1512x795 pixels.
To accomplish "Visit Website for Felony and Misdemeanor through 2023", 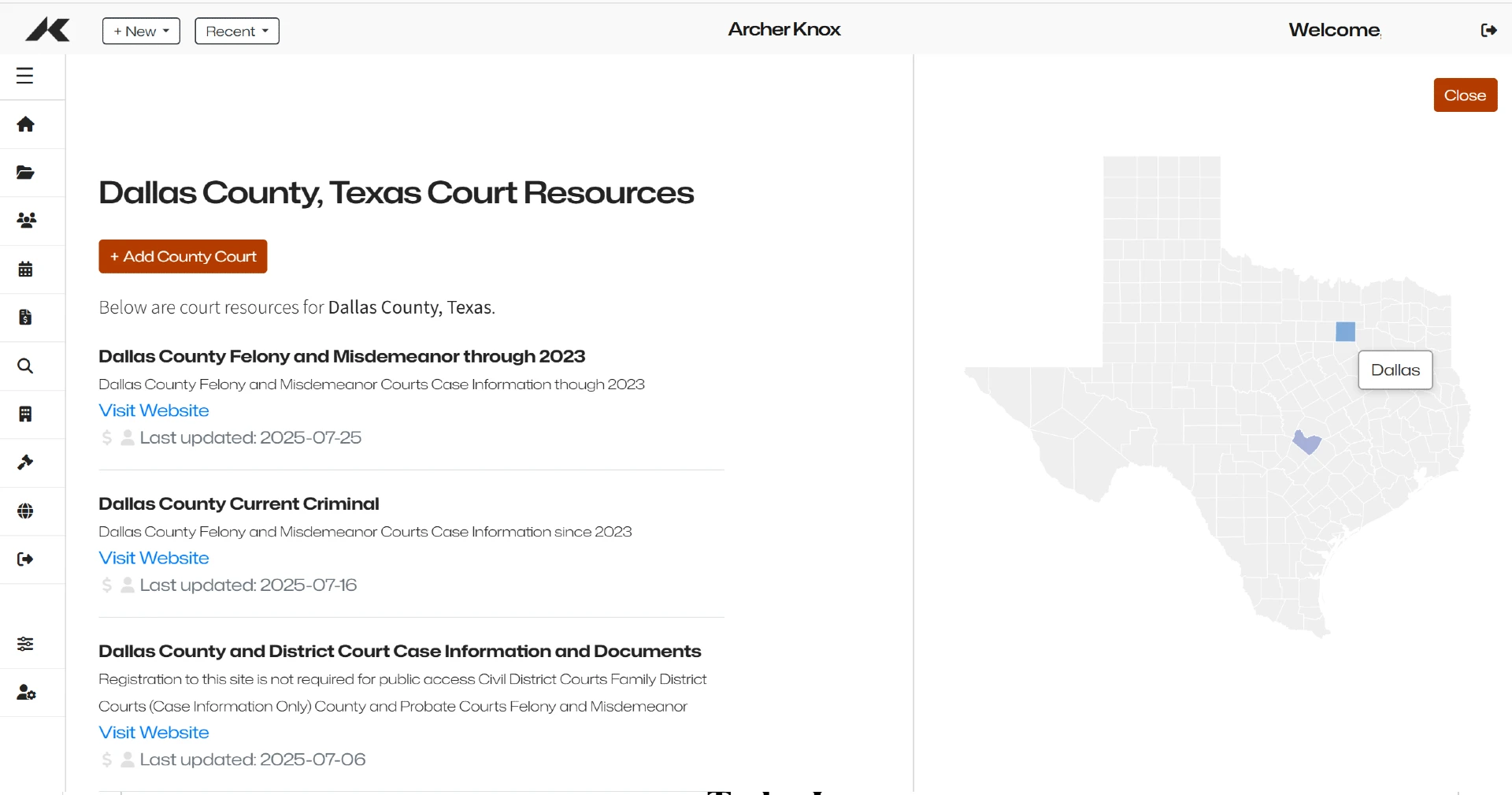I will pyautogui.click(x=154, y=411).
